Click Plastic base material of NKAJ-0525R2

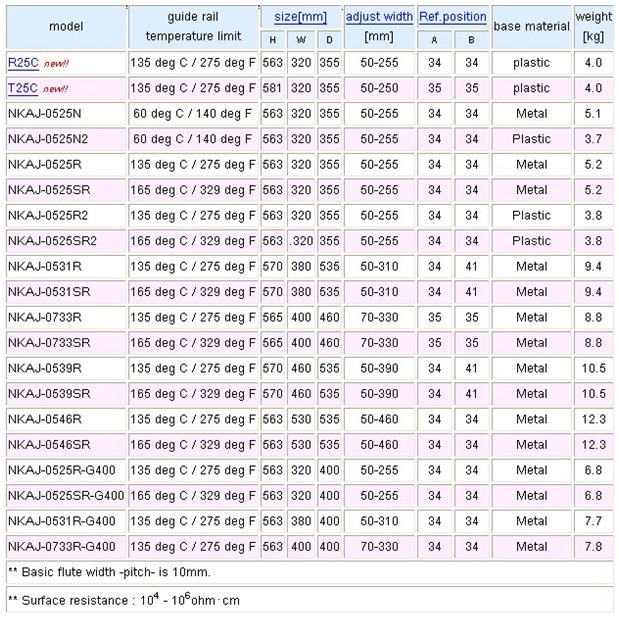[x=532, y=216]
